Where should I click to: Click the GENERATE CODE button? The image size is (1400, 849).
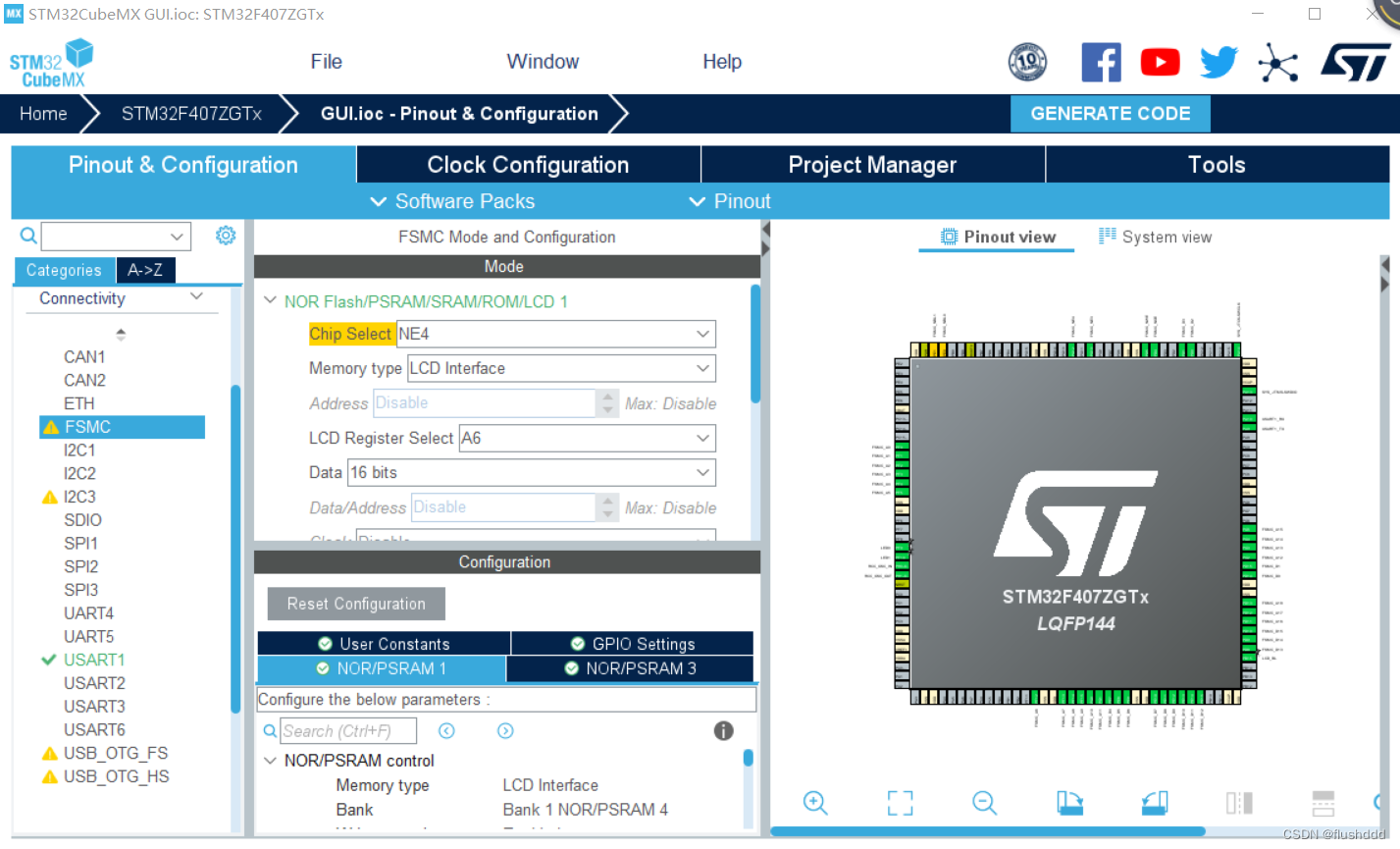pyautogui.click(x=1110, y=113)
